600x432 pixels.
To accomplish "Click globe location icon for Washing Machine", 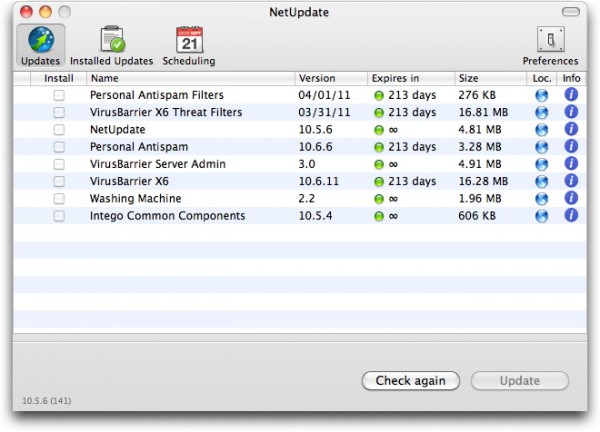I will point(541,199).
